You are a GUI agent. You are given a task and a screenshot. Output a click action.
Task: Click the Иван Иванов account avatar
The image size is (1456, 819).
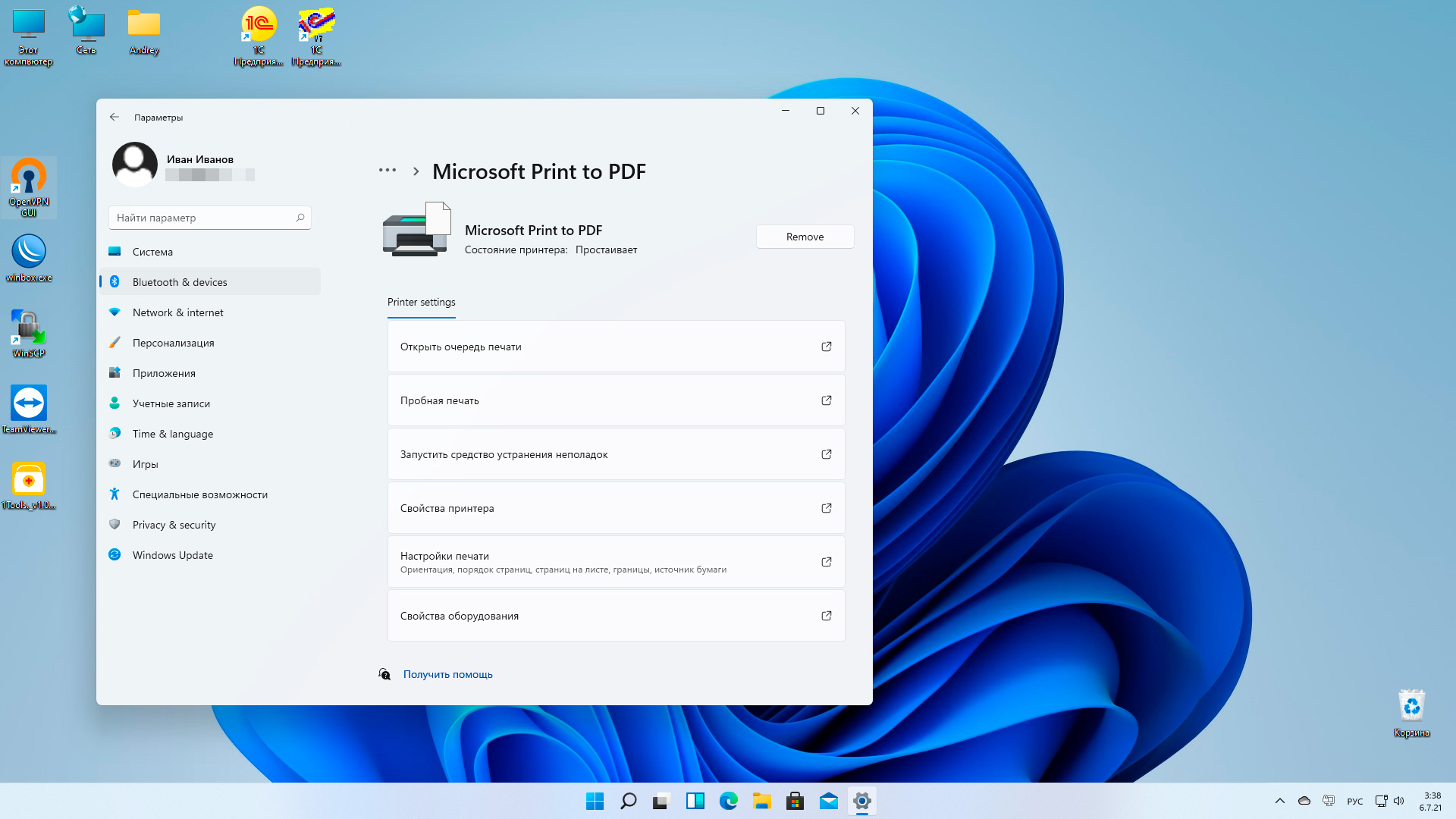[x=135, y=164]
